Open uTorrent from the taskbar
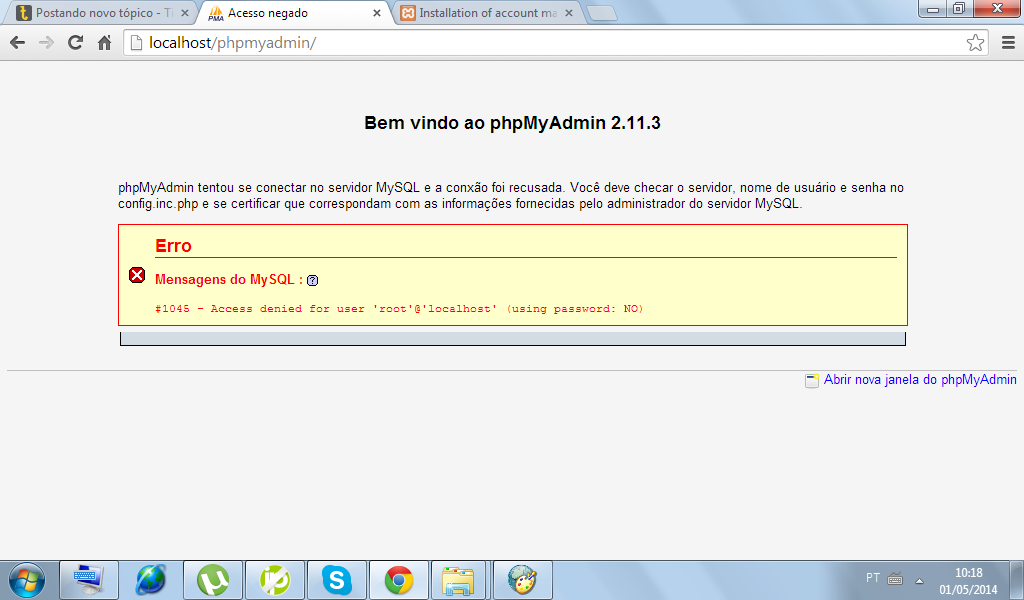This screenshot has width=1024, height=600. click(x=213, y=580)
